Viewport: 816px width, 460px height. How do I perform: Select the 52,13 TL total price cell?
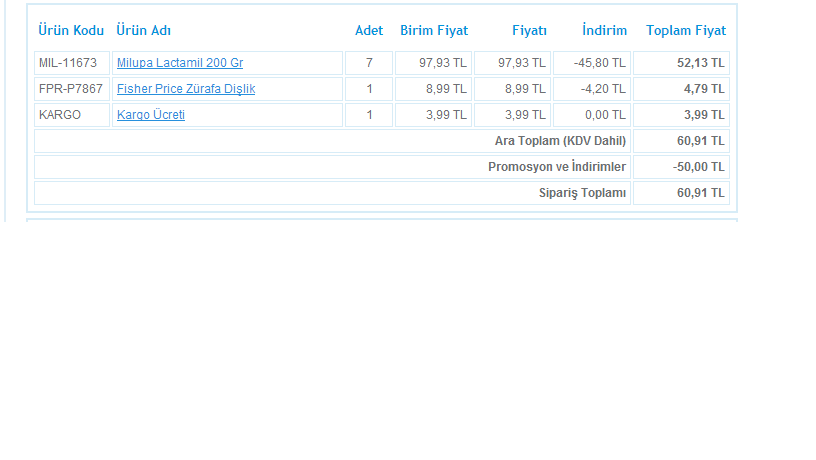pos(700,63)
